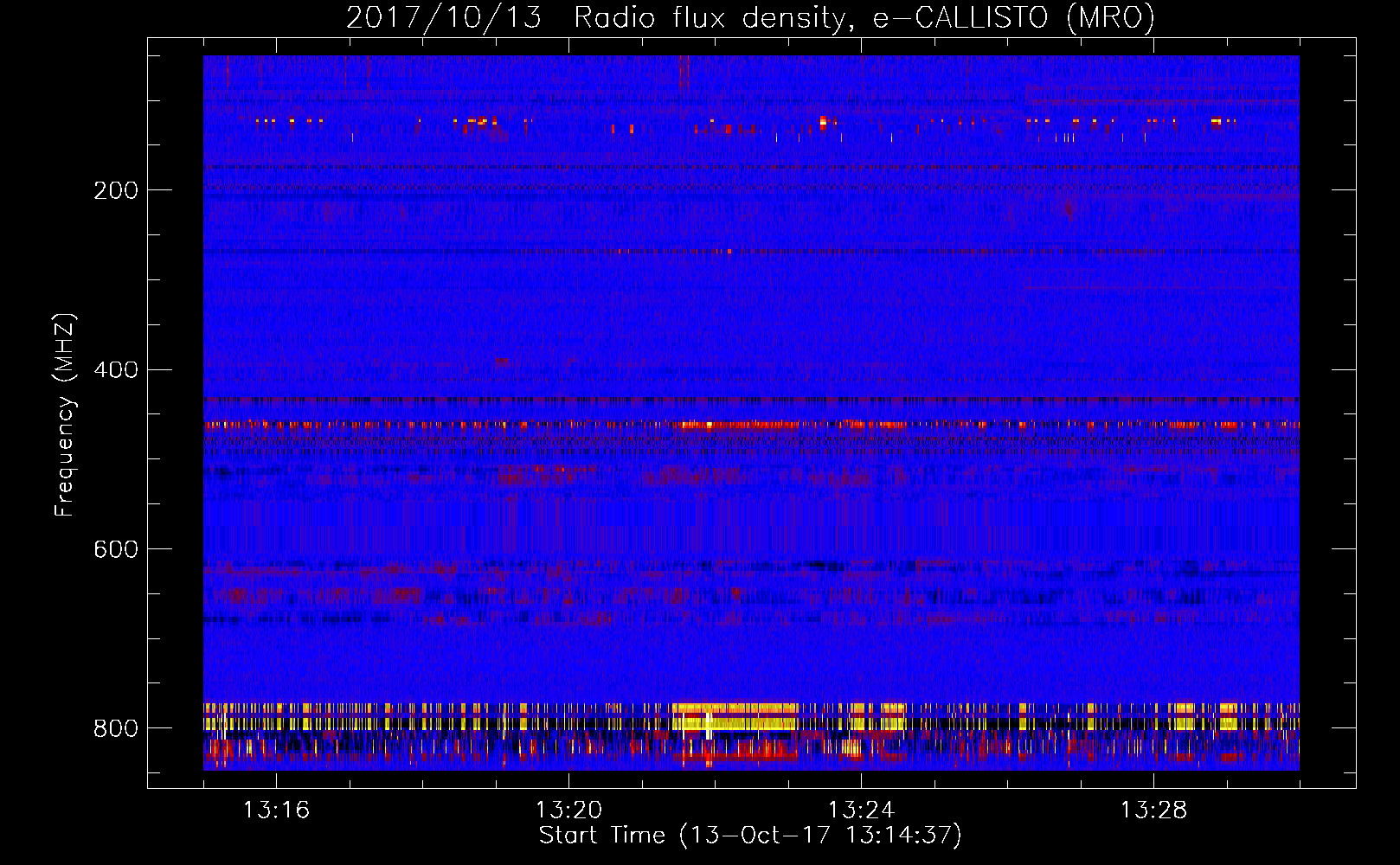Click the 13:20 time tick label
Image resolution: width=1400 pixels, height=865 pixels.
click(x=568, y=810)
